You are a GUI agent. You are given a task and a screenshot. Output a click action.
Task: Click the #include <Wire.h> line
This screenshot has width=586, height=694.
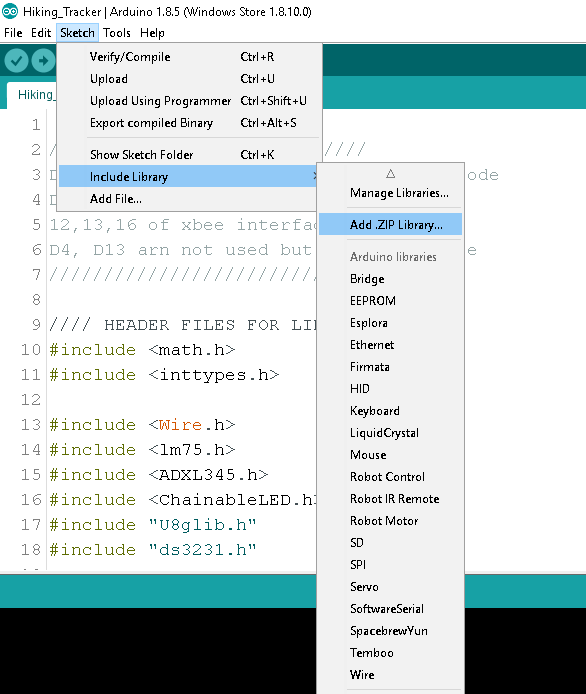click(143, 425)
